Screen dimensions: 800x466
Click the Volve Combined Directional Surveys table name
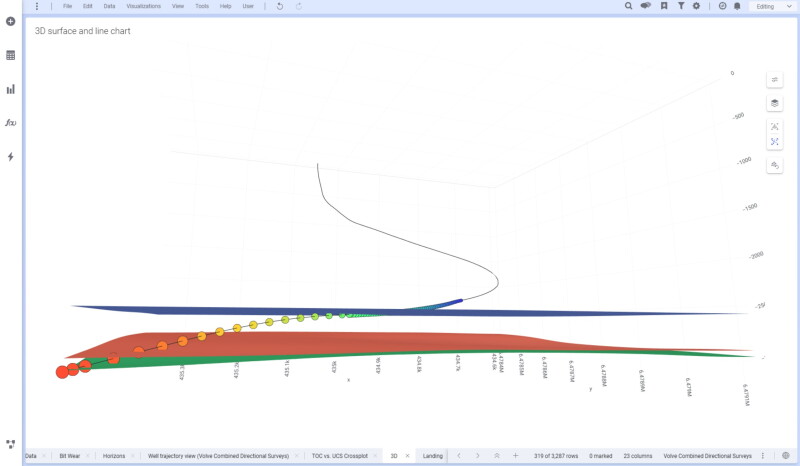coord(707,456)
